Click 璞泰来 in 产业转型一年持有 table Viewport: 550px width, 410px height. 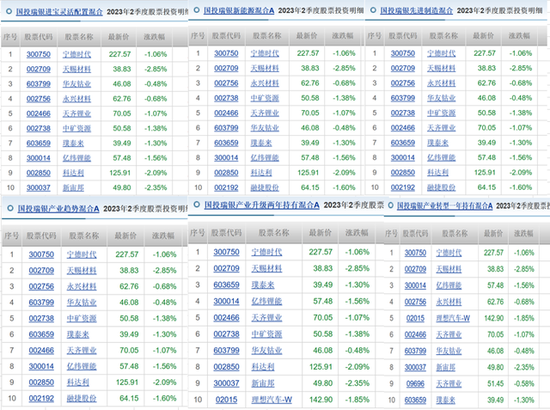coord(445,400)
